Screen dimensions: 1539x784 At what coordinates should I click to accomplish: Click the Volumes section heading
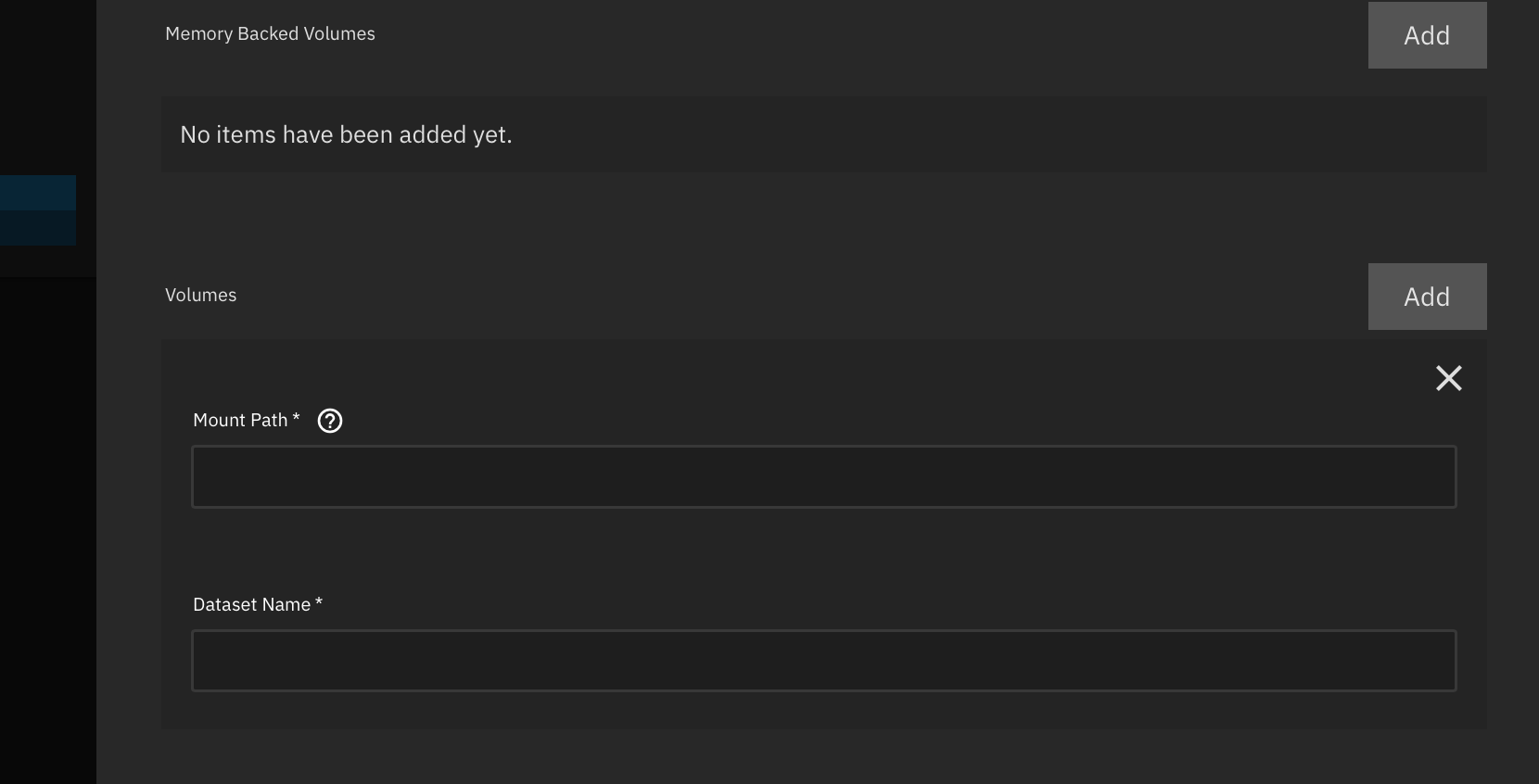[201, 295]
